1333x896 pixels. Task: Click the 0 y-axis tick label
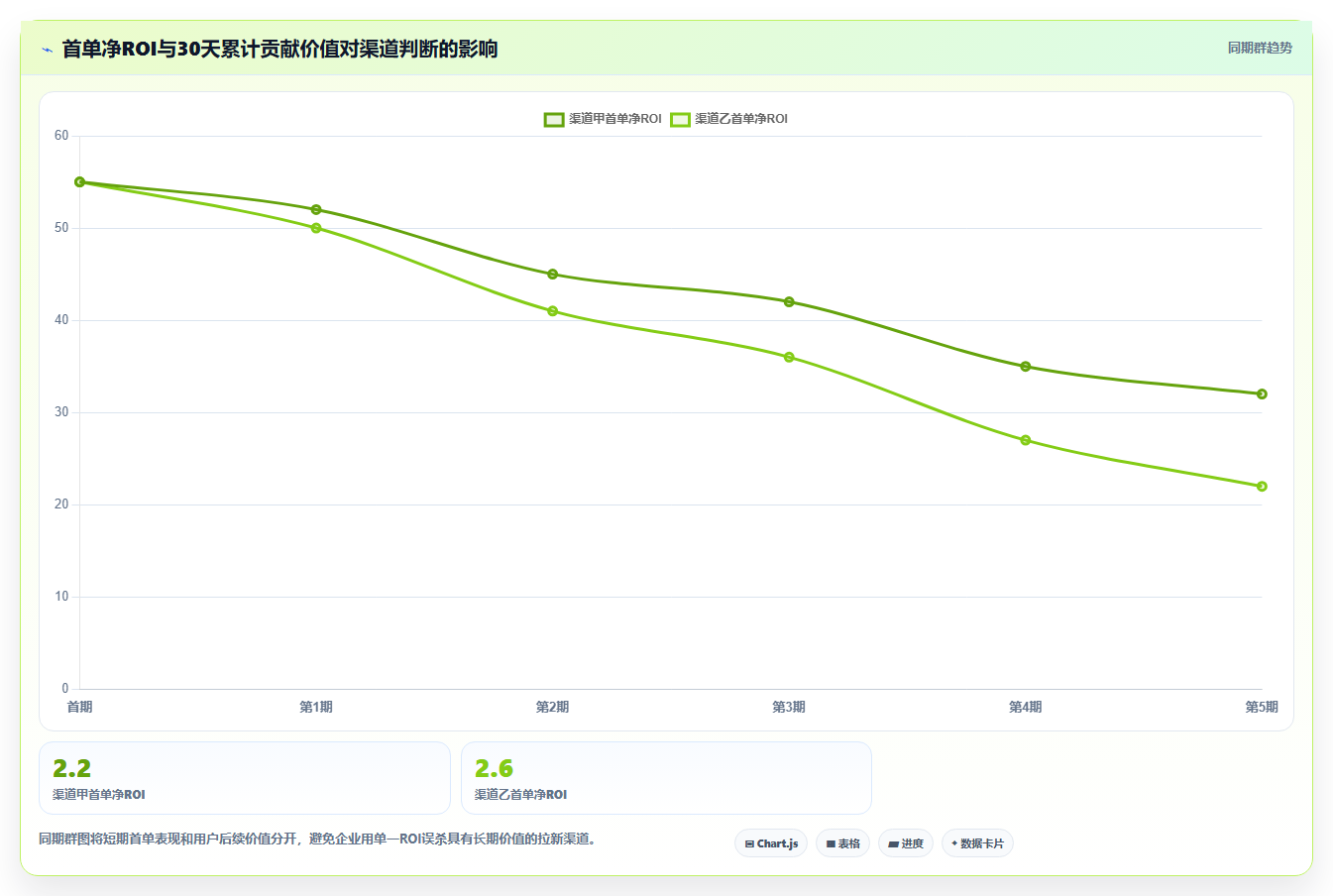coord(65,689)
